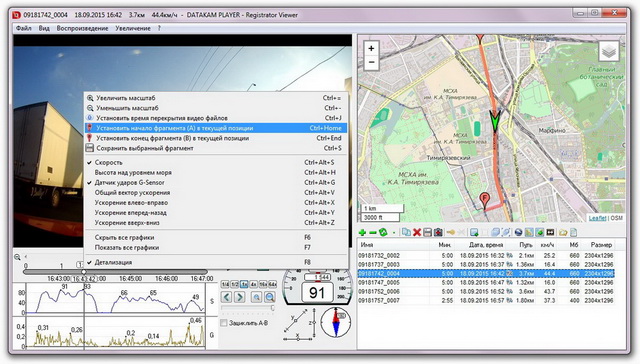This screenshot has height=364, width=640.
Task: Click the green plus add-file icon
Action: click(x=362, y=233)
